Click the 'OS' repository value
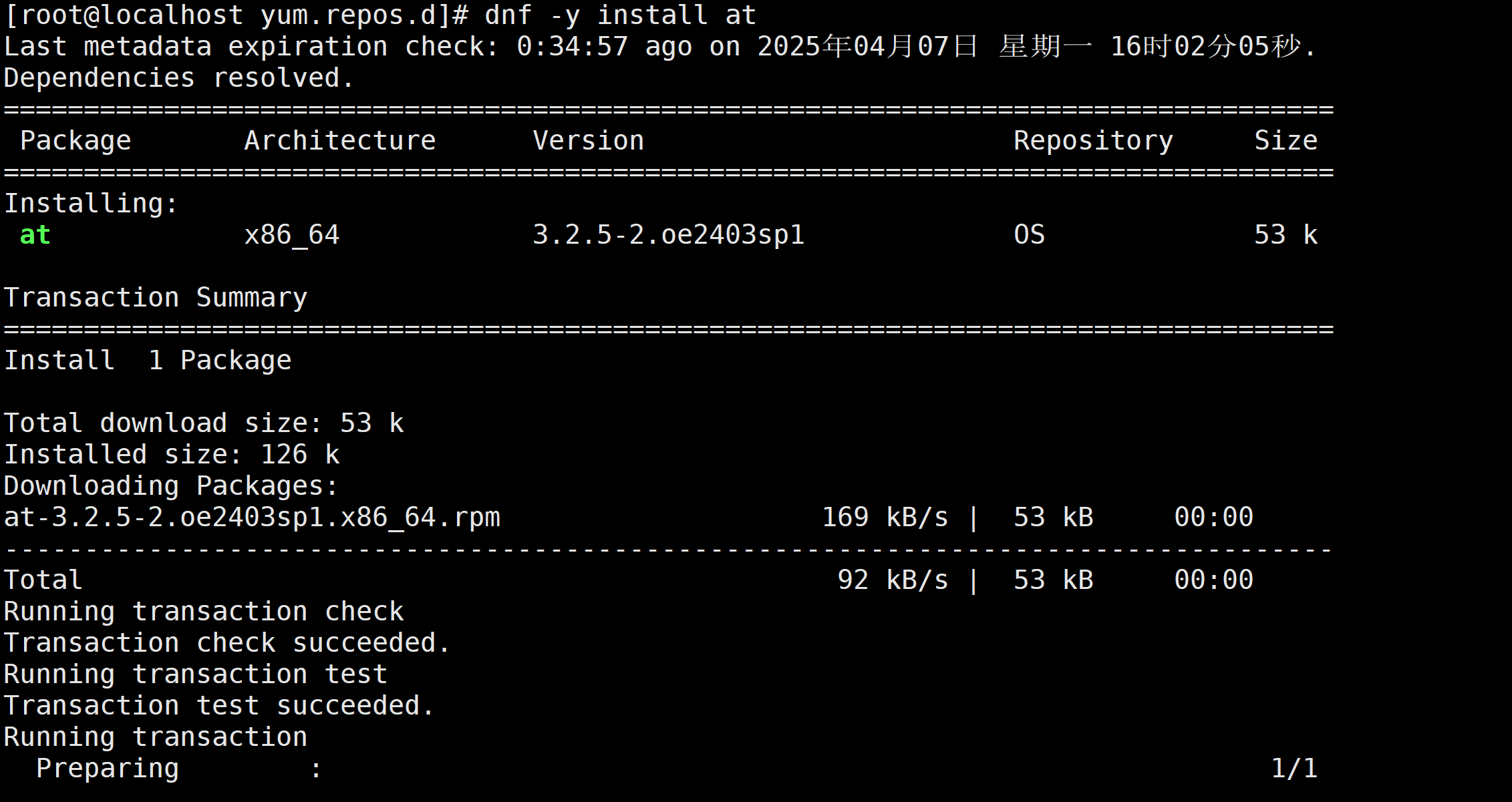This screenshot has width=1512, height=802. coord(1029,235)
